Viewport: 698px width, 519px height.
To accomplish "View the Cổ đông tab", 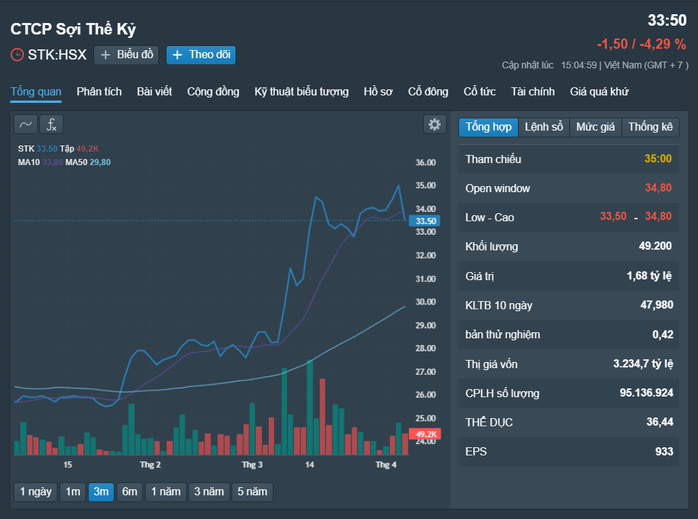I will click(x=428, y=92).
